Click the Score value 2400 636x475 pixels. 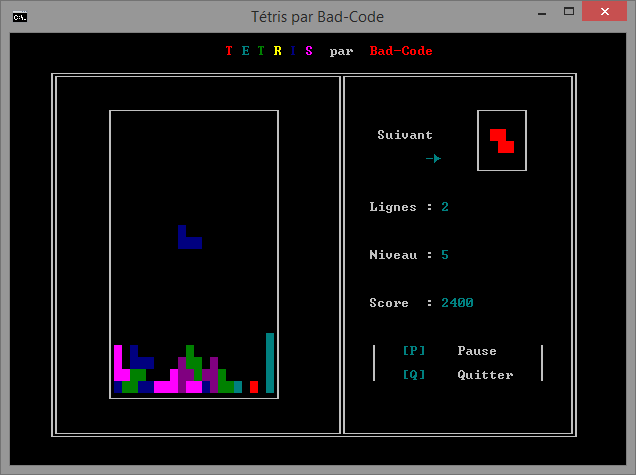point(457,303)
